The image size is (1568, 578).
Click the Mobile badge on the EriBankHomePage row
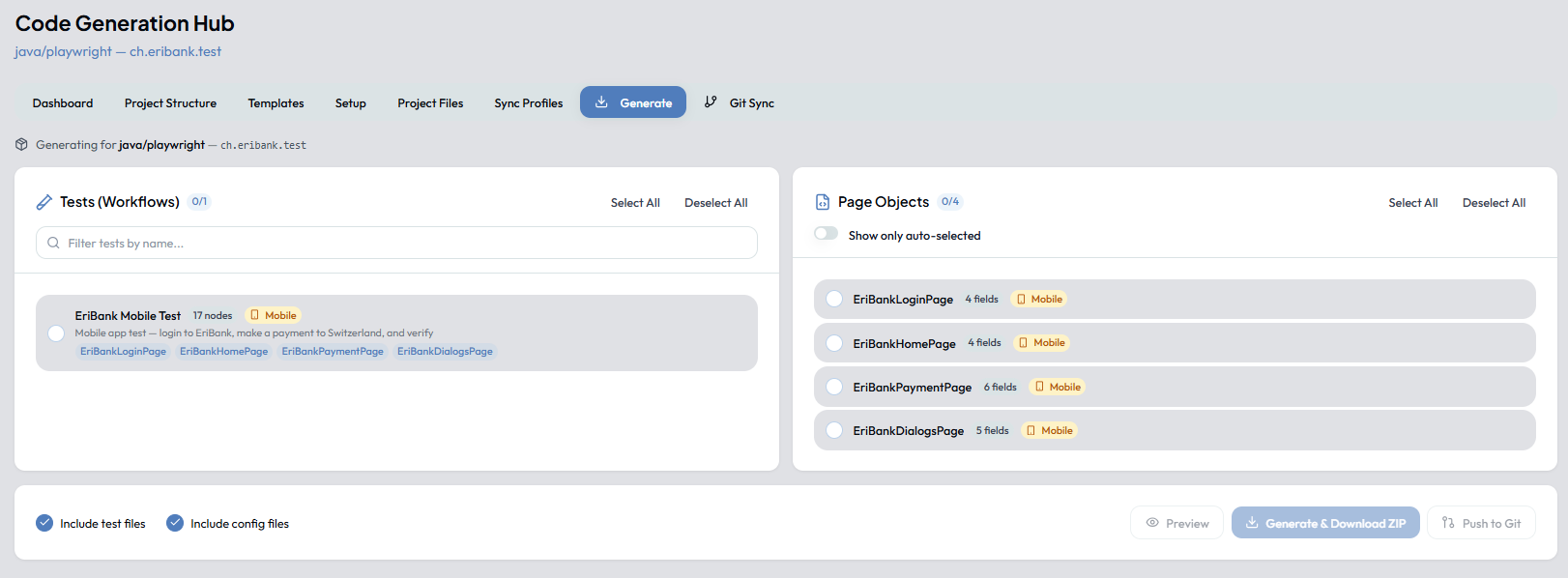(x=1041, y=343)
